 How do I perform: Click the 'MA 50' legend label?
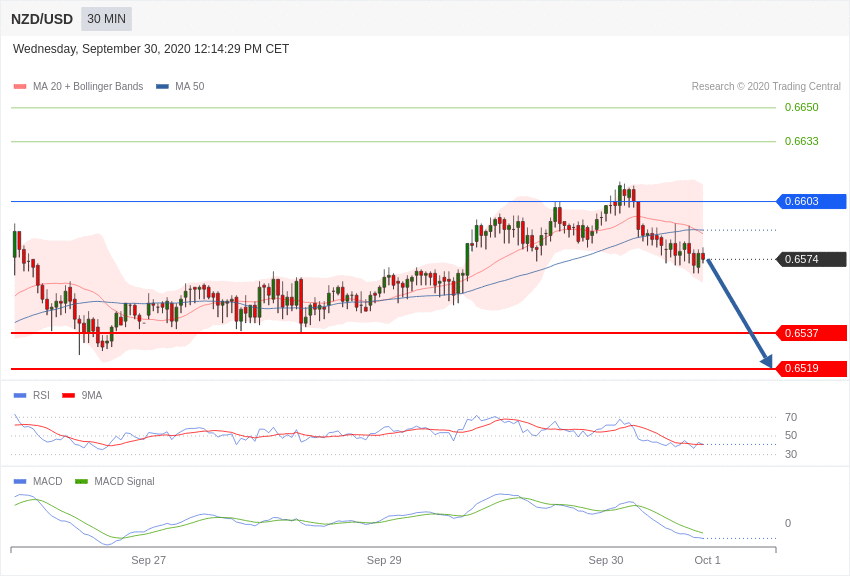(x=189, y=87)
